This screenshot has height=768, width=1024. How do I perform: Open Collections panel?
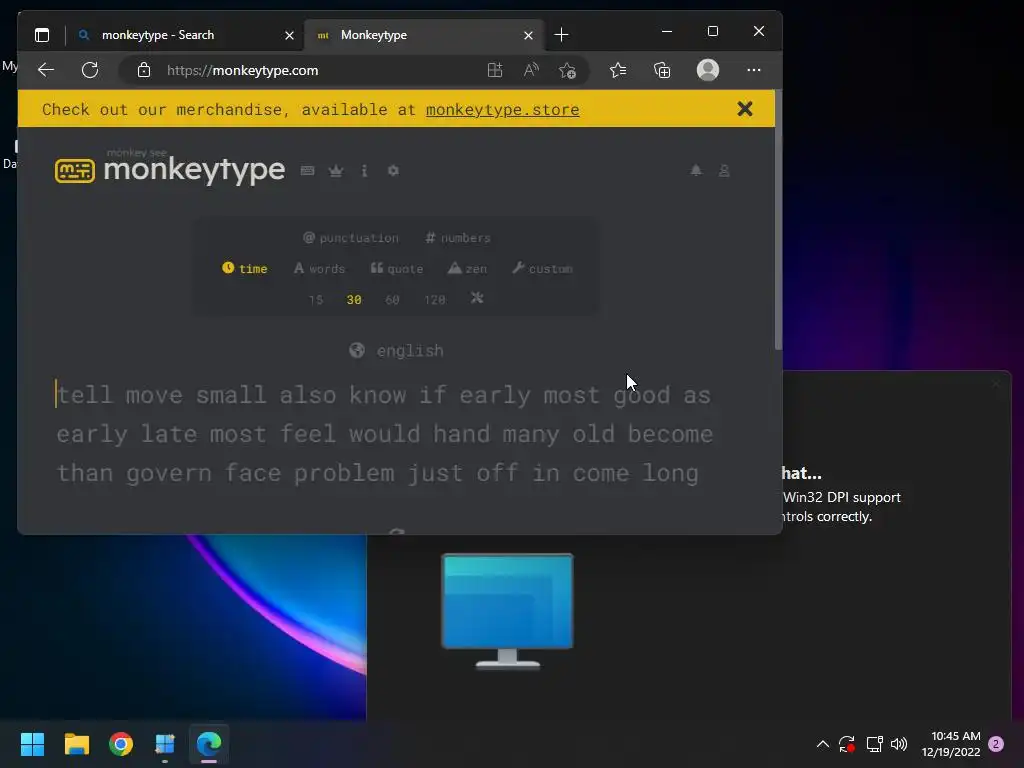(662, 70)
